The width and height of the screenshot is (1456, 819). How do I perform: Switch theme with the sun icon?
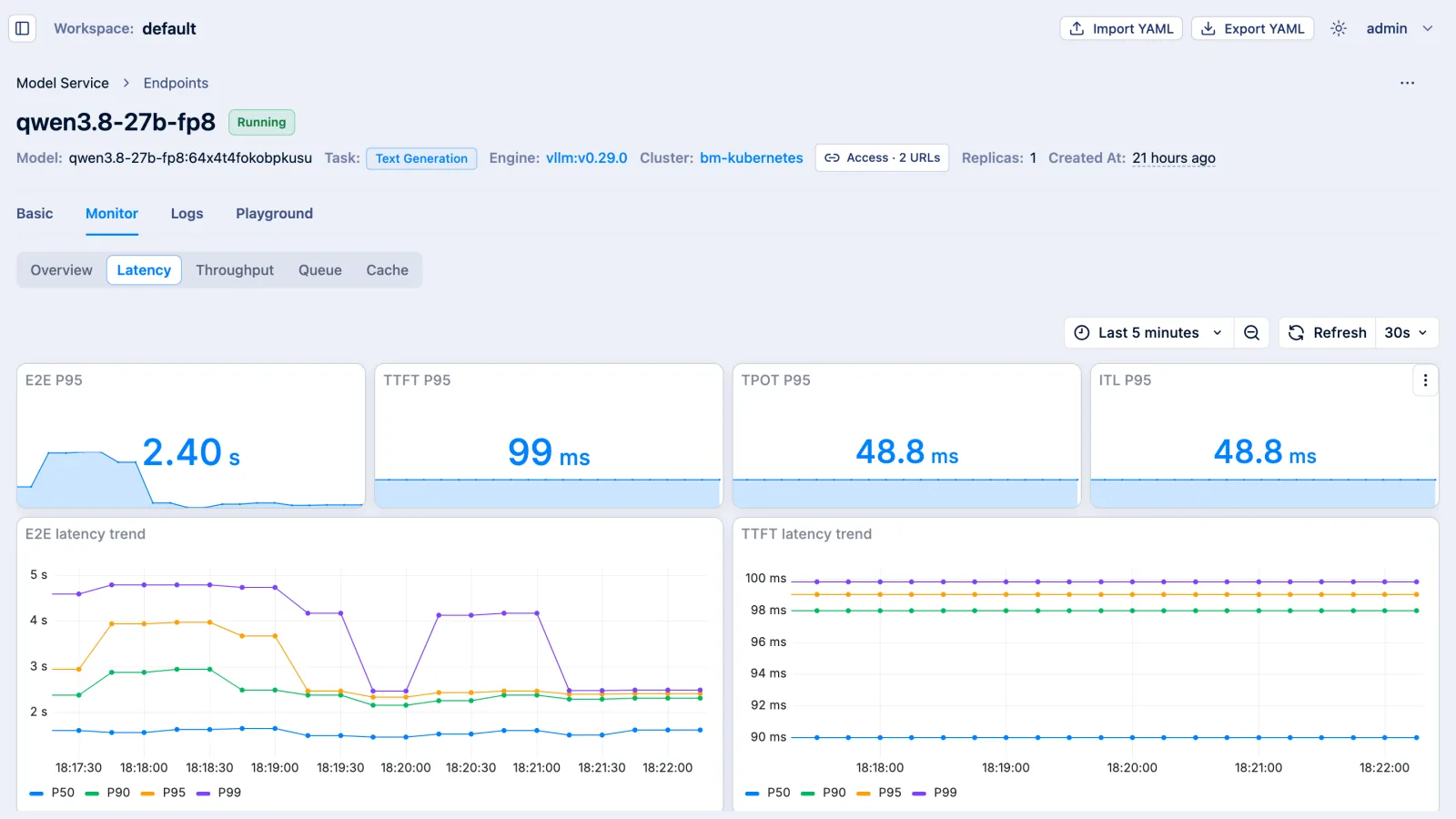click(x=1339, y=28)
